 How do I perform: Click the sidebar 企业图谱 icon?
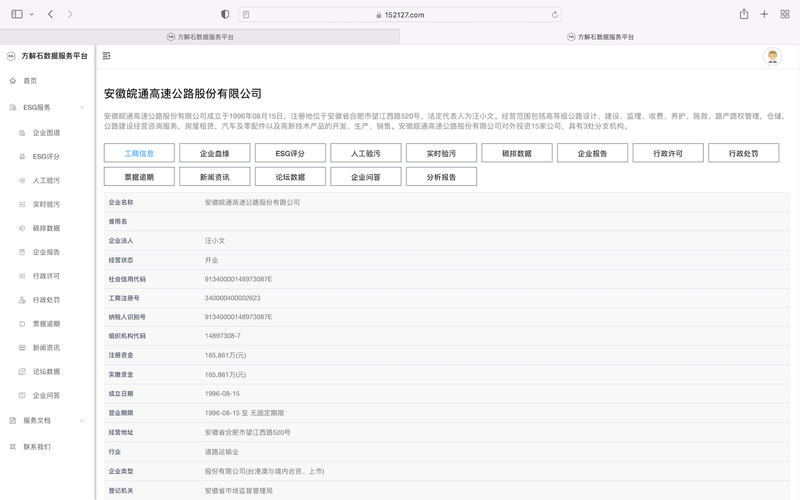(22, 133)
